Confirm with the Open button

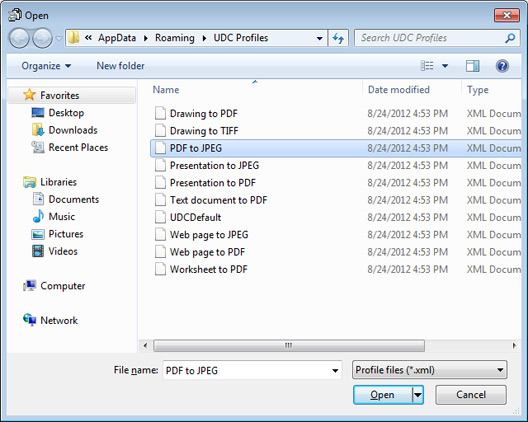tap(383, 395)
